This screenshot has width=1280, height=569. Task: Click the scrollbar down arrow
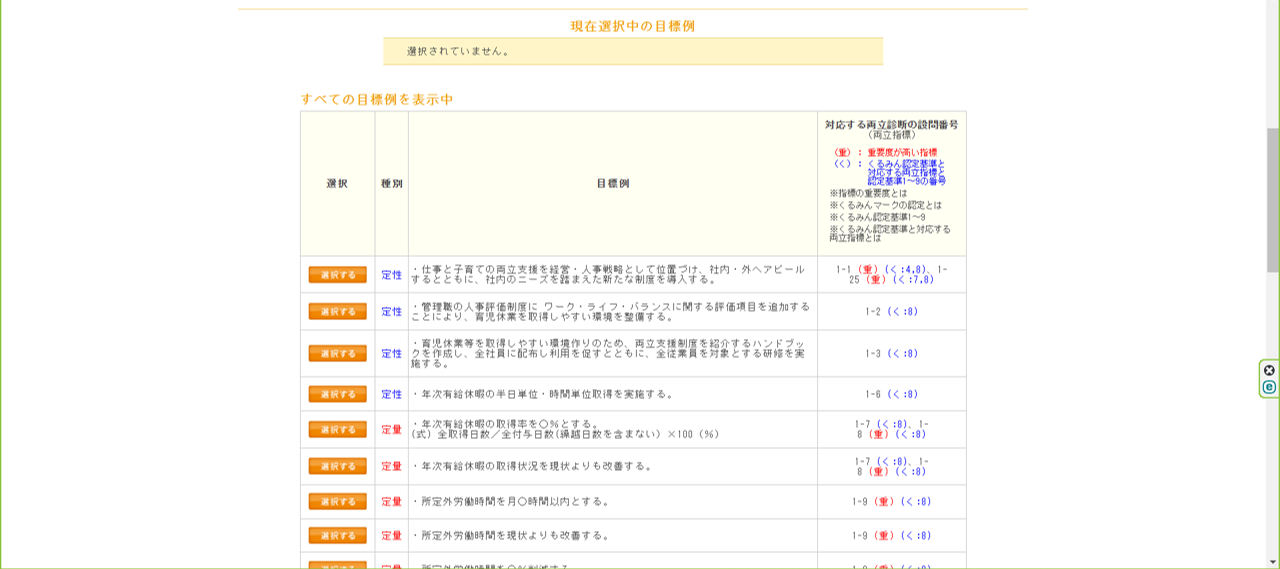(x=1272, y=561)
